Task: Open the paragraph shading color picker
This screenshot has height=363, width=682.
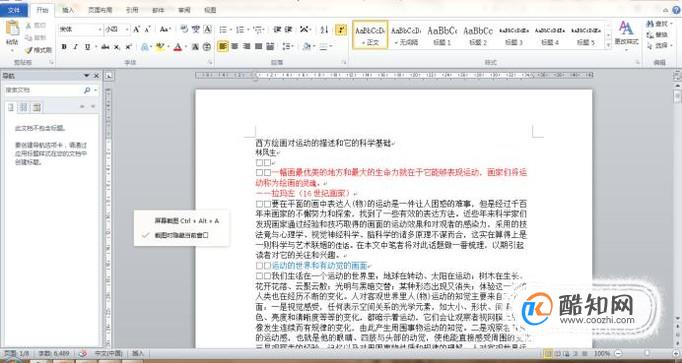Action: pos(314,46)
